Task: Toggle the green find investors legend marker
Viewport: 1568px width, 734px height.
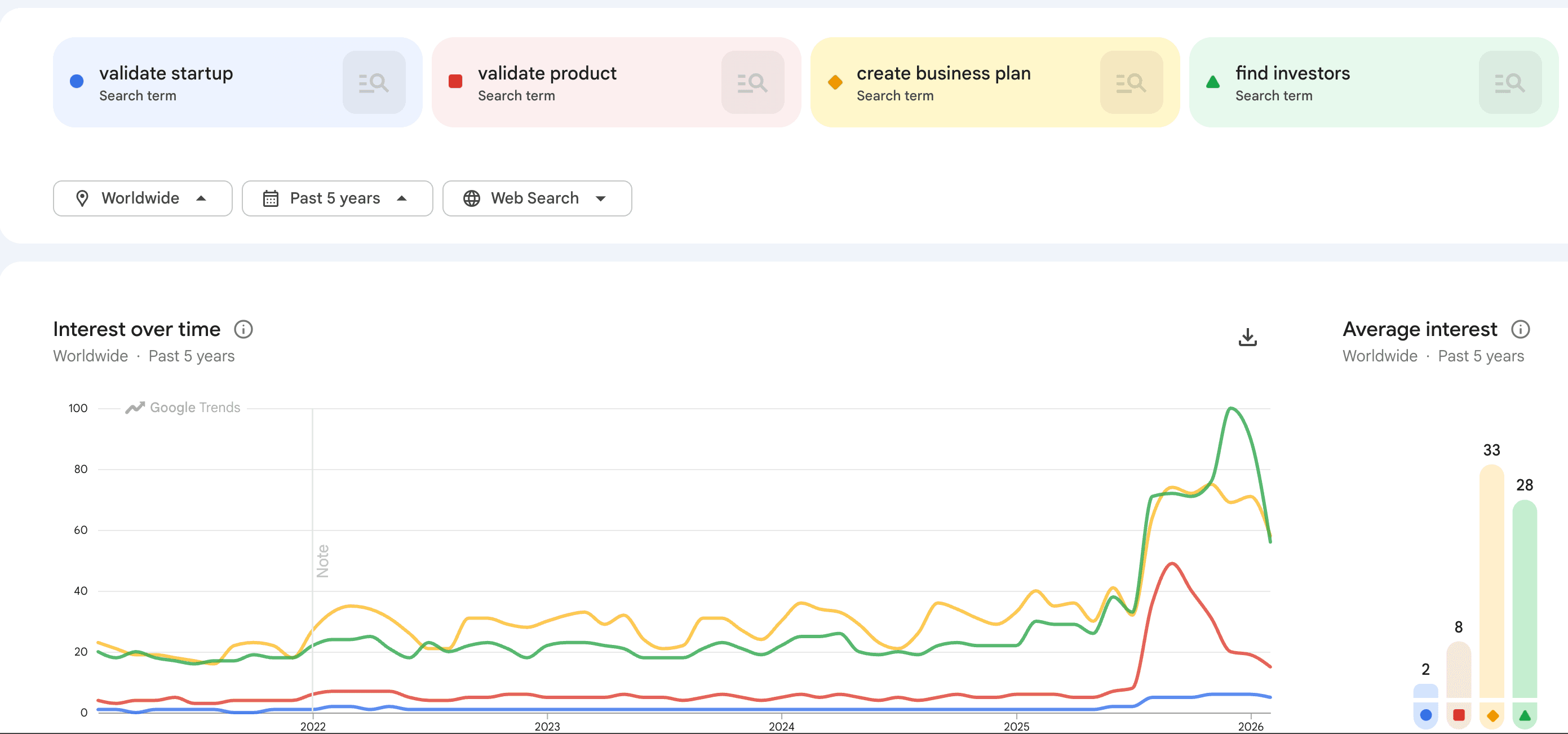Action: pyautogui.click(x=1525, y=716)
